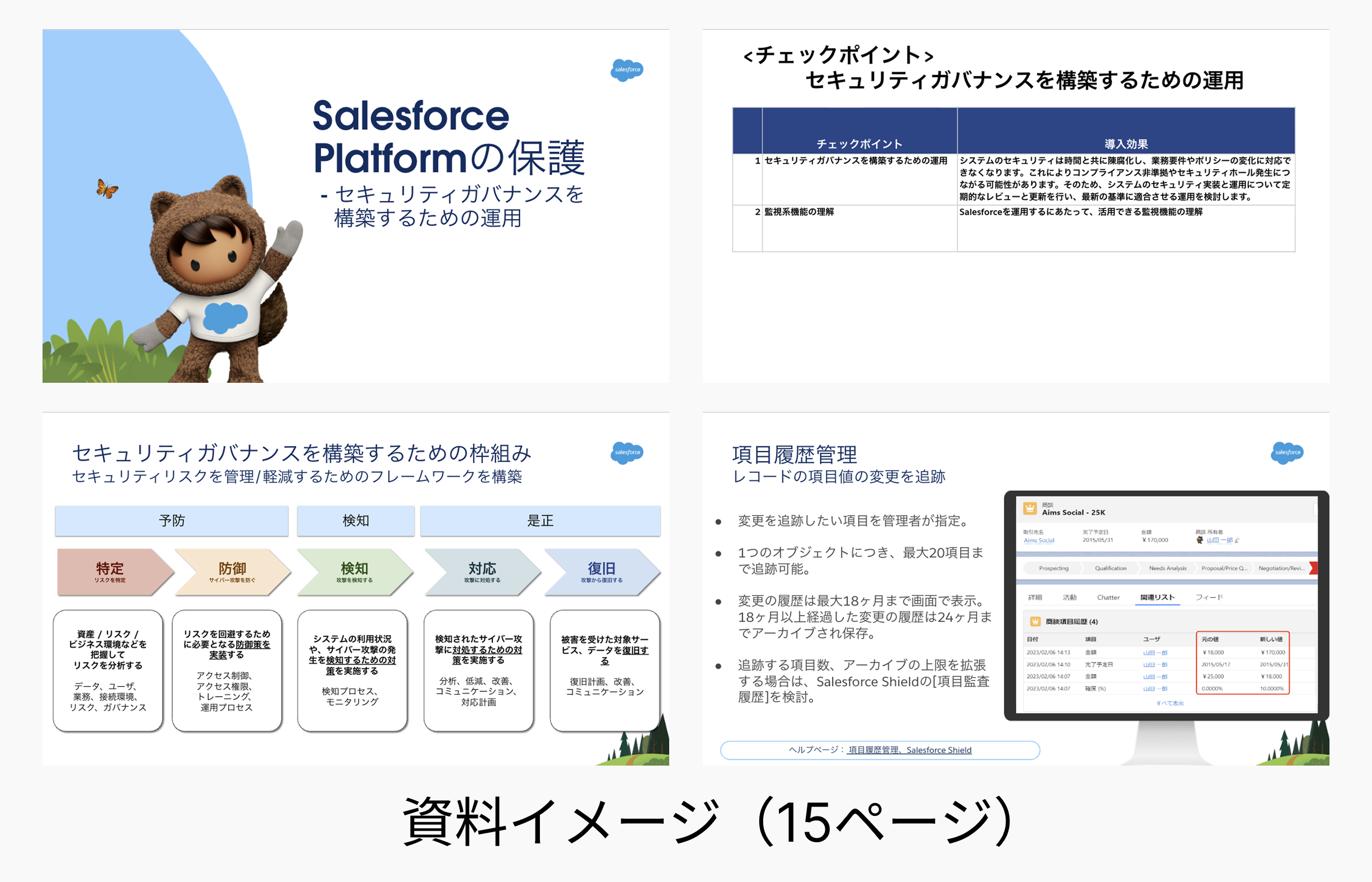Image resolution: width=1372 pixels, height=882 pixels.
Task: Click the 検知 green arrow step
Action: click(x=354, y=571)
